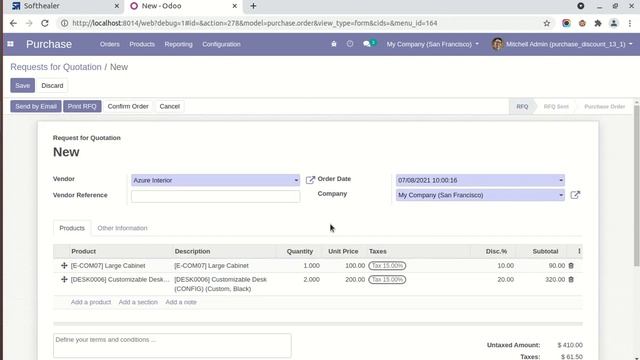Go to Requests for Quotation breadcrumb
Screen dimensions: 640x360
click(56, 67)
